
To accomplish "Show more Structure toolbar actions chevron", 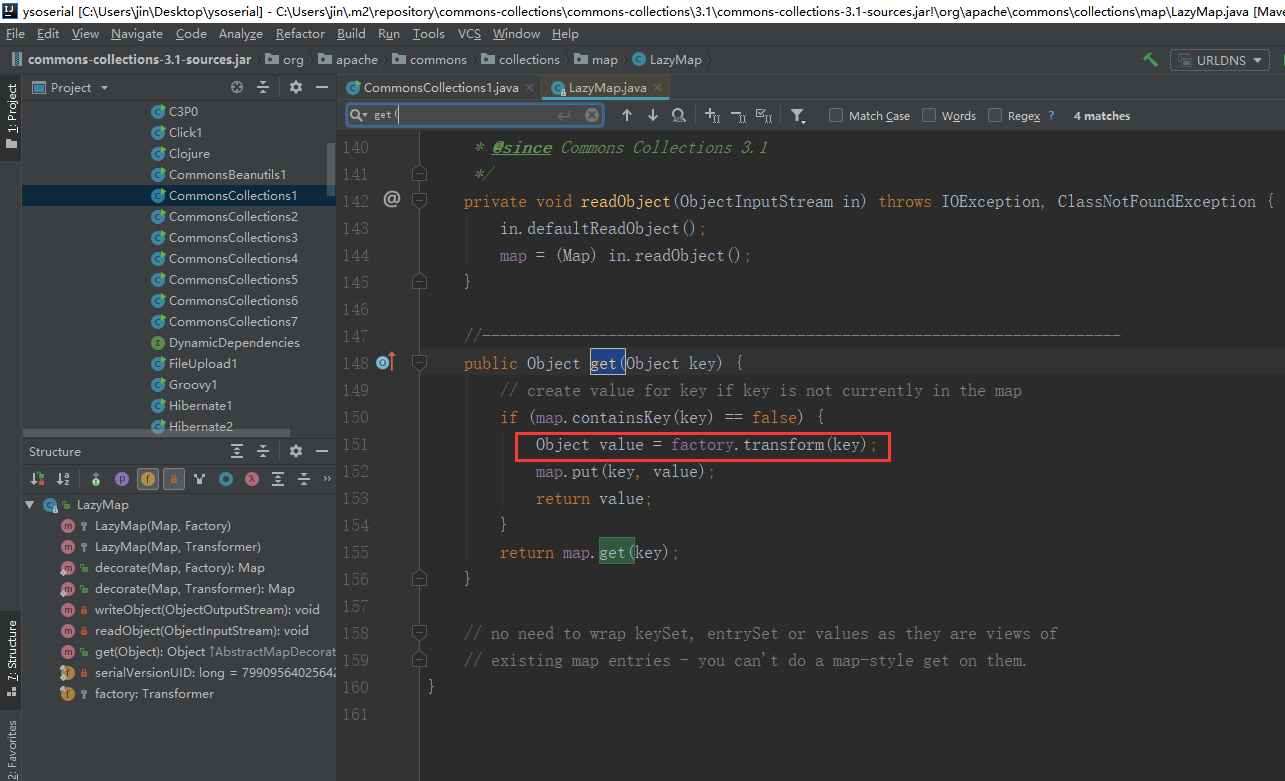I will click(327, 479).
